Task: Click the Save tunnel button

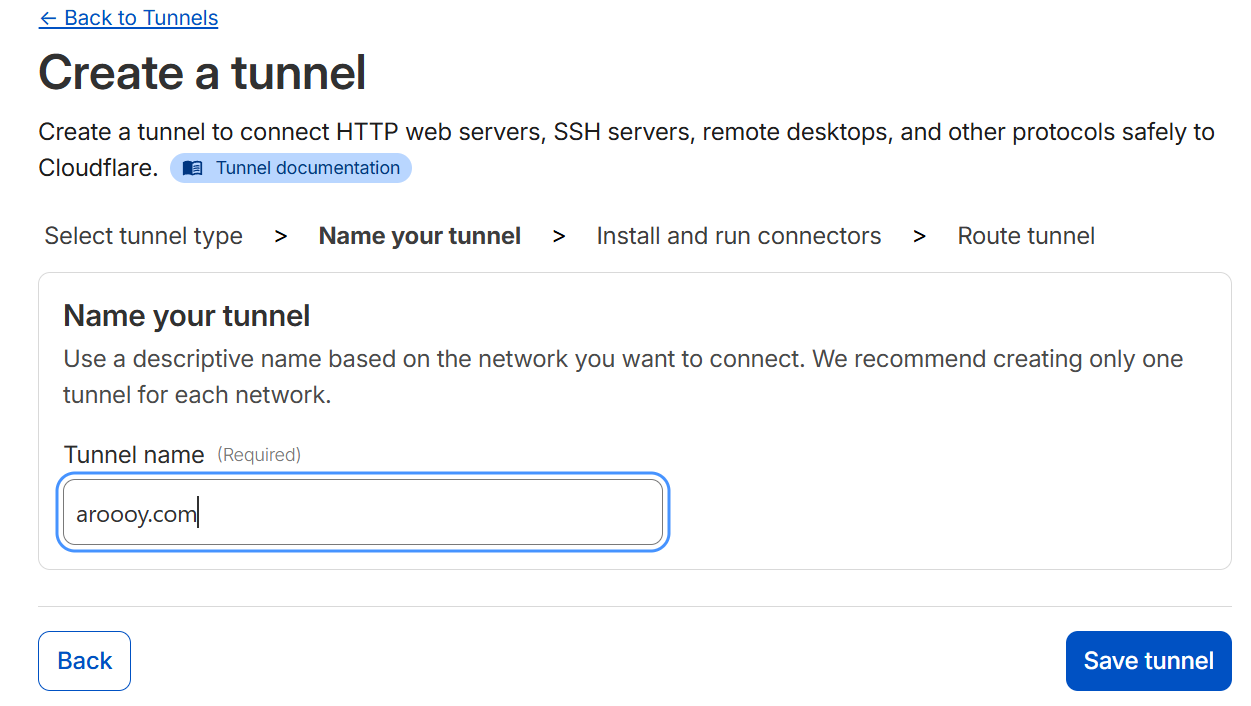Action: coord(1148,661)
